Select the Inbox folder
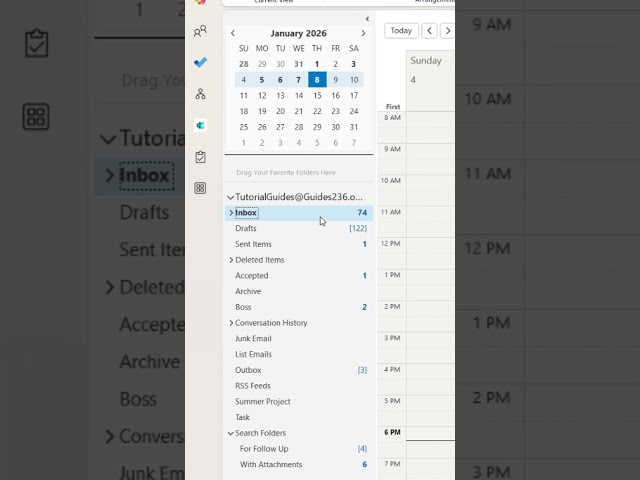The image size is (640, 480). (299, 213)
